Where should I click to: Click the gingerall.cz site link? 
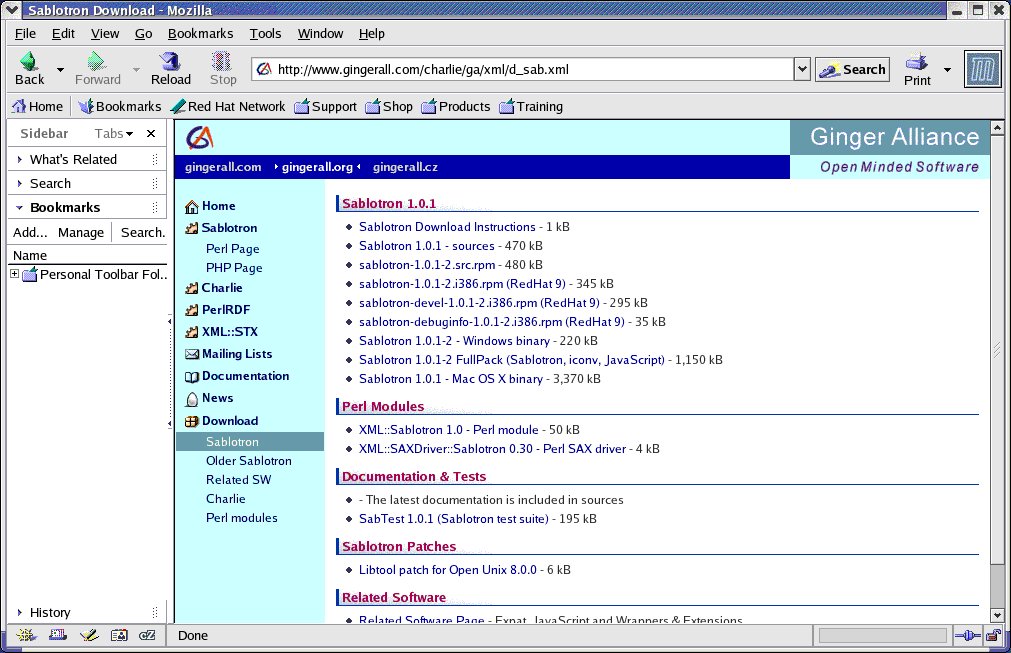coord(405,167)
